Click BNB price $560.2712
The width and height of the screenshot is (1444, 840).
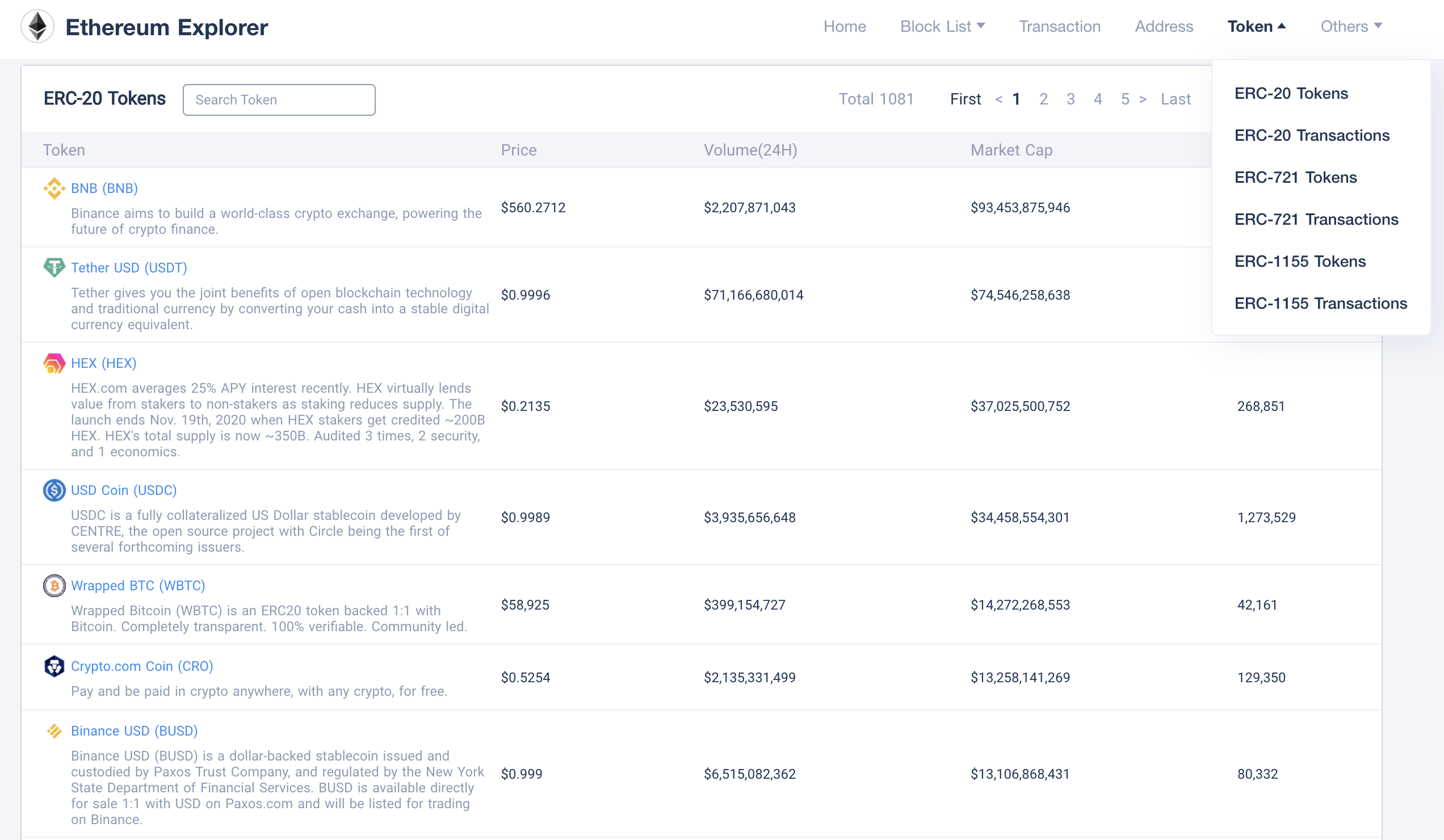click(533, 207)
